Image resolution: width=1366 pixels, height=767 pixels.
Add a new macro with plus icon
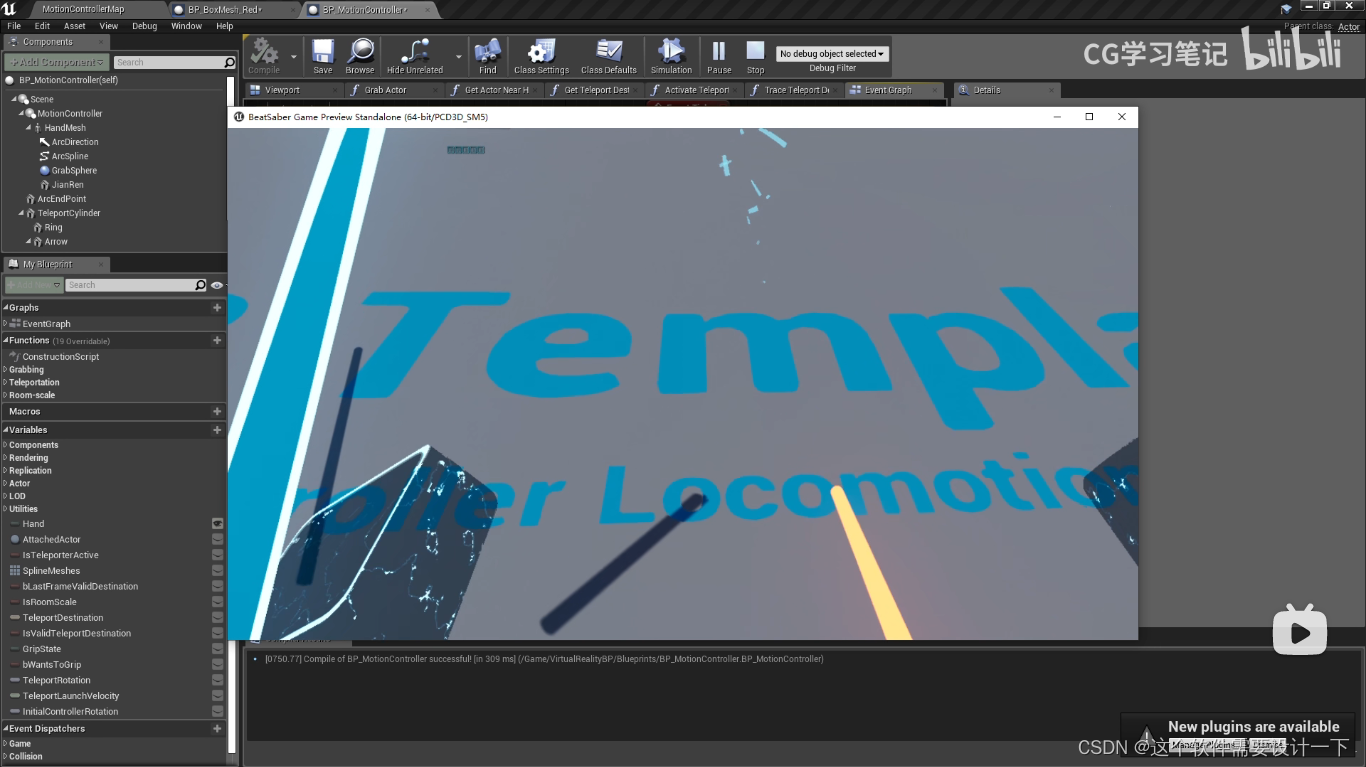pyautogui.click(x=217, y=411)
